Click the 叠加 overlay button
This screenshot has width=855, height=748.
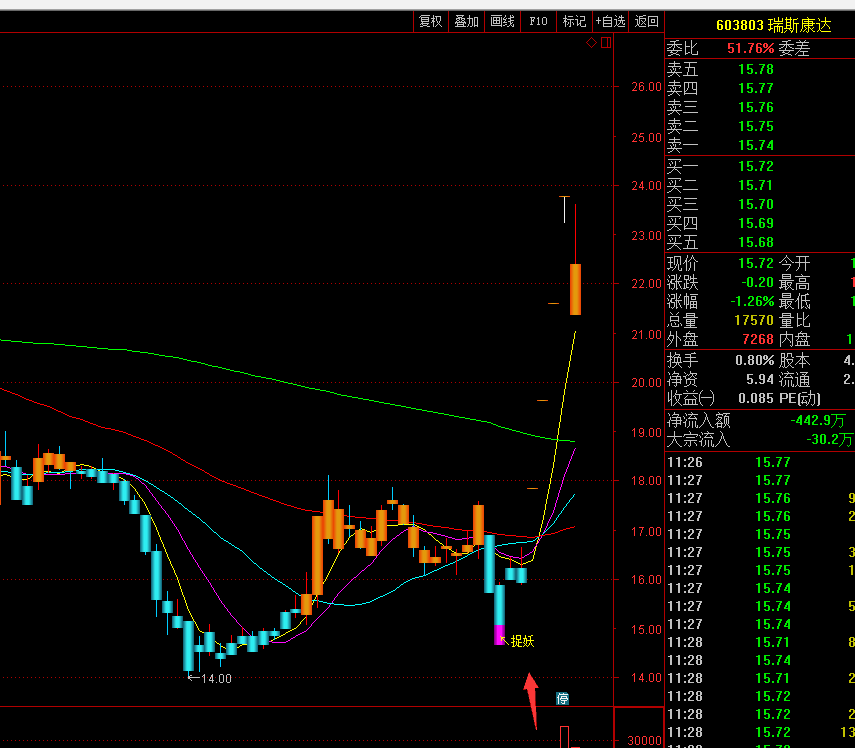point(466,22)
